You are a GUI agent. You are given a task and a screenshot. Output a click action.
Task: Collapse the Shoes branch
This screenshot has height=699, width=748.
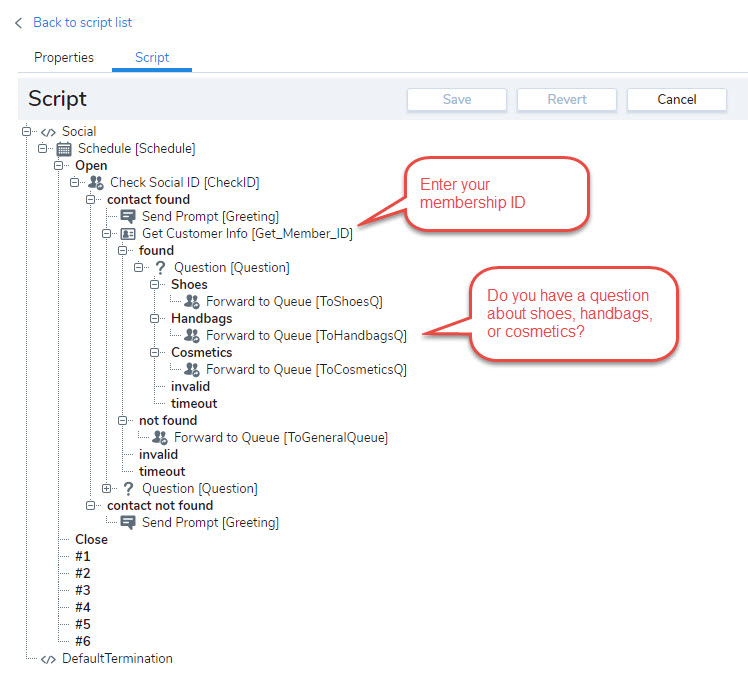[x=155, y=284]
